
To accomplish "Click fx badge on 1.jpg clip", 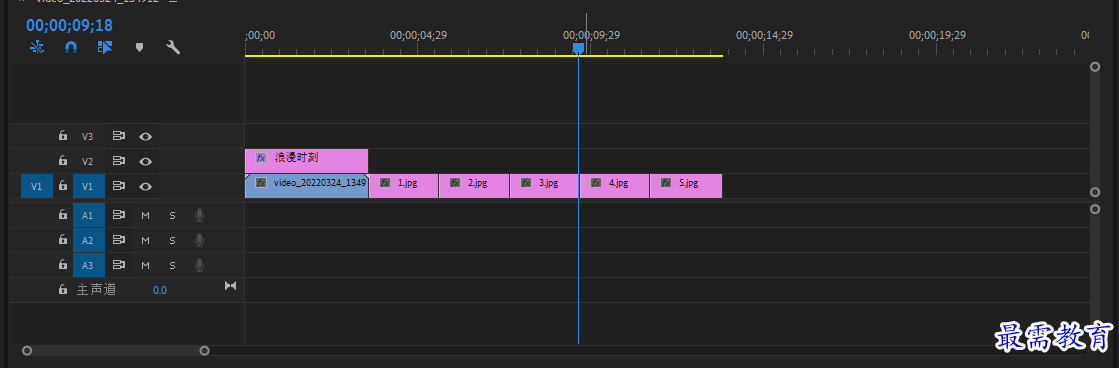I will coord(385,183).
